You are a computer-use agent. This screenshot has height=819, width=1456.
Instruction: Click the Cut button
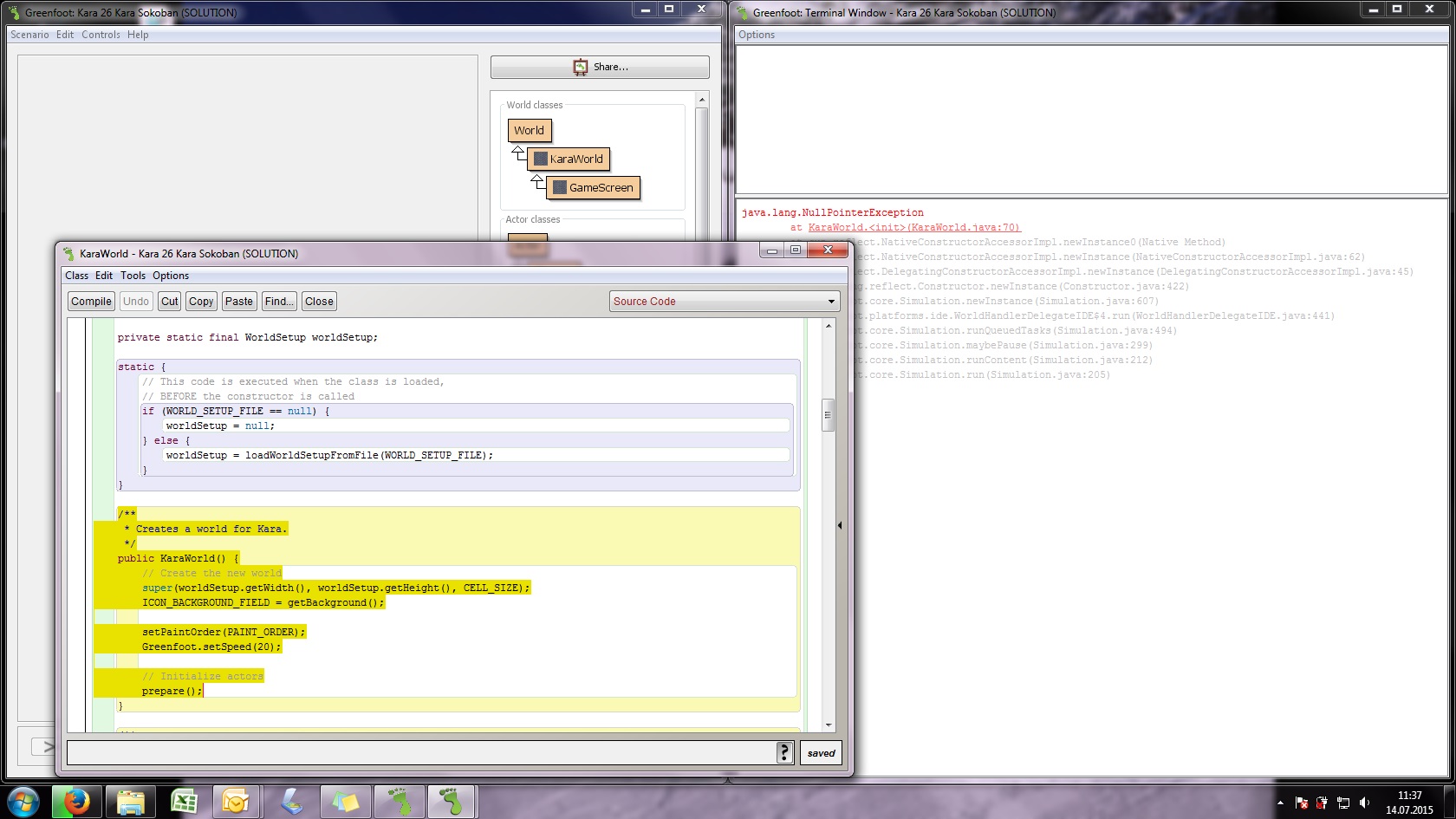click(x=170, y=302)
